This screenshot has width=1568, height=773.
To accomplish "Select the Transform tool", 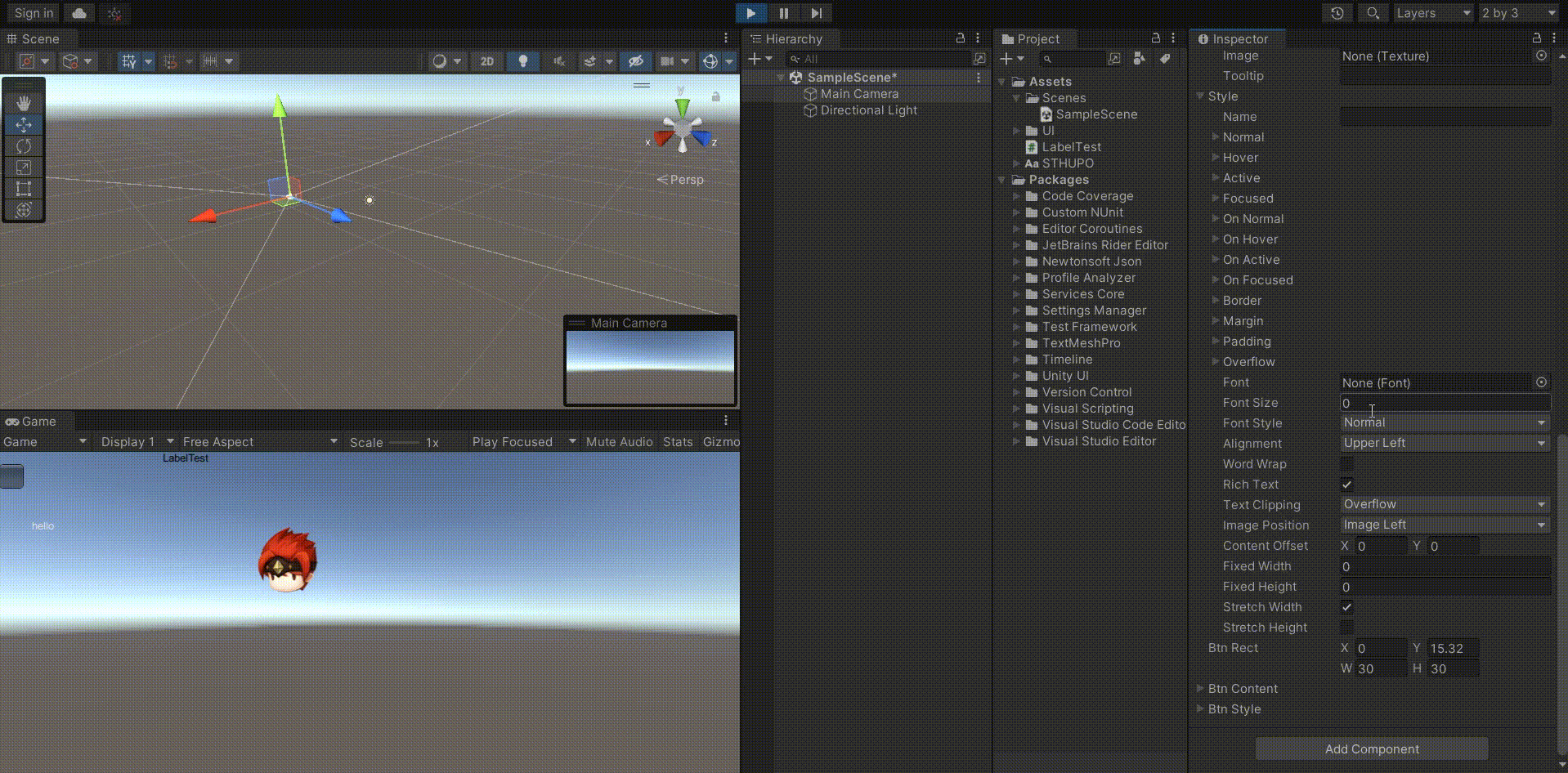I will (x=24, y=209).
